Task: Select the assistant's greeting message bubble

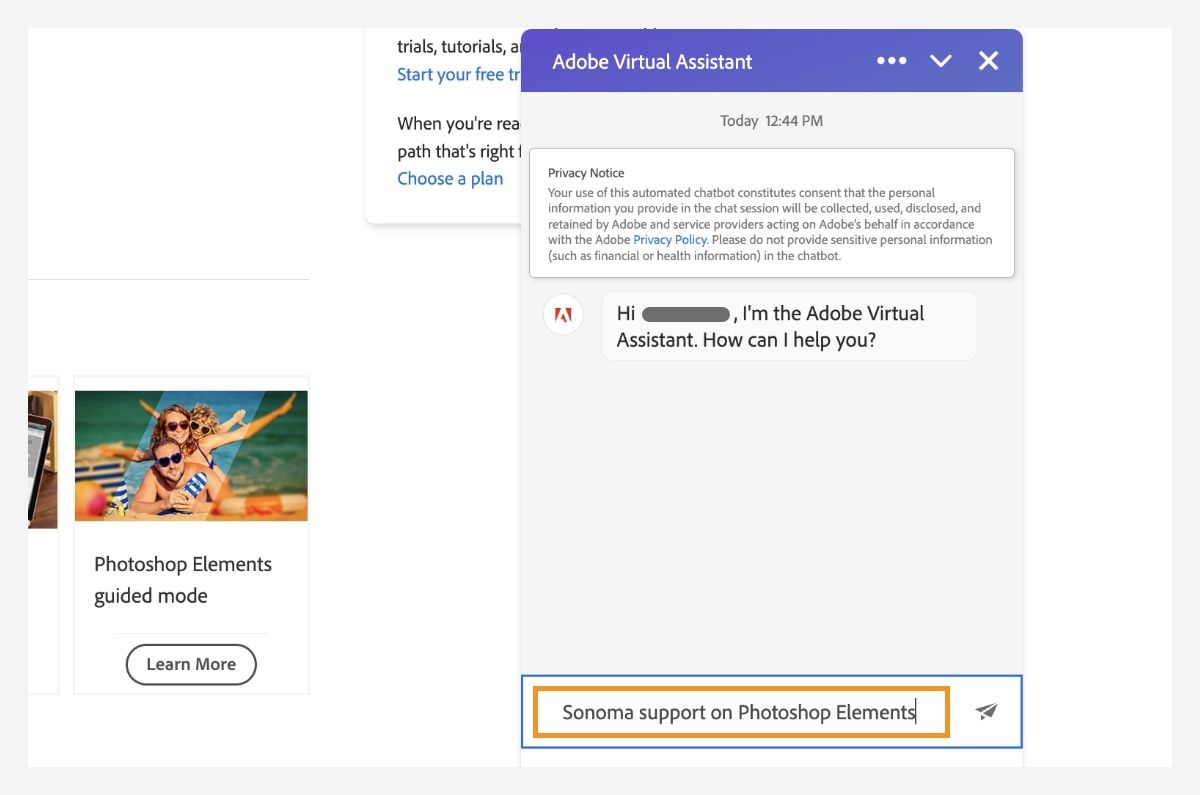Action: click(788, 327)
